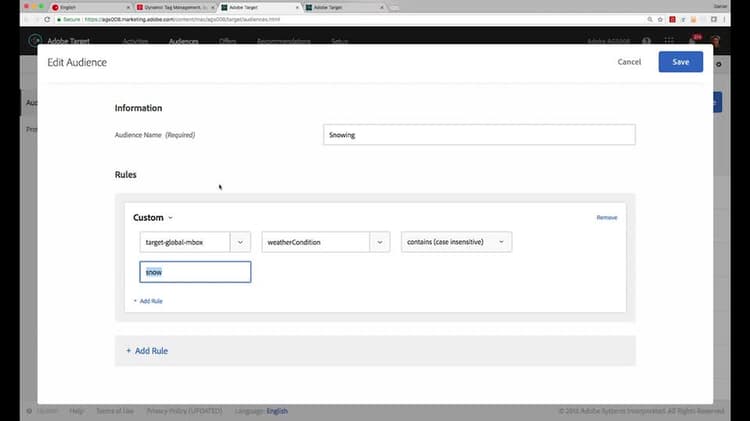Click the site secure lock icon
The height and width of the screenshot is (421, 750).
[x=59, y=20]
